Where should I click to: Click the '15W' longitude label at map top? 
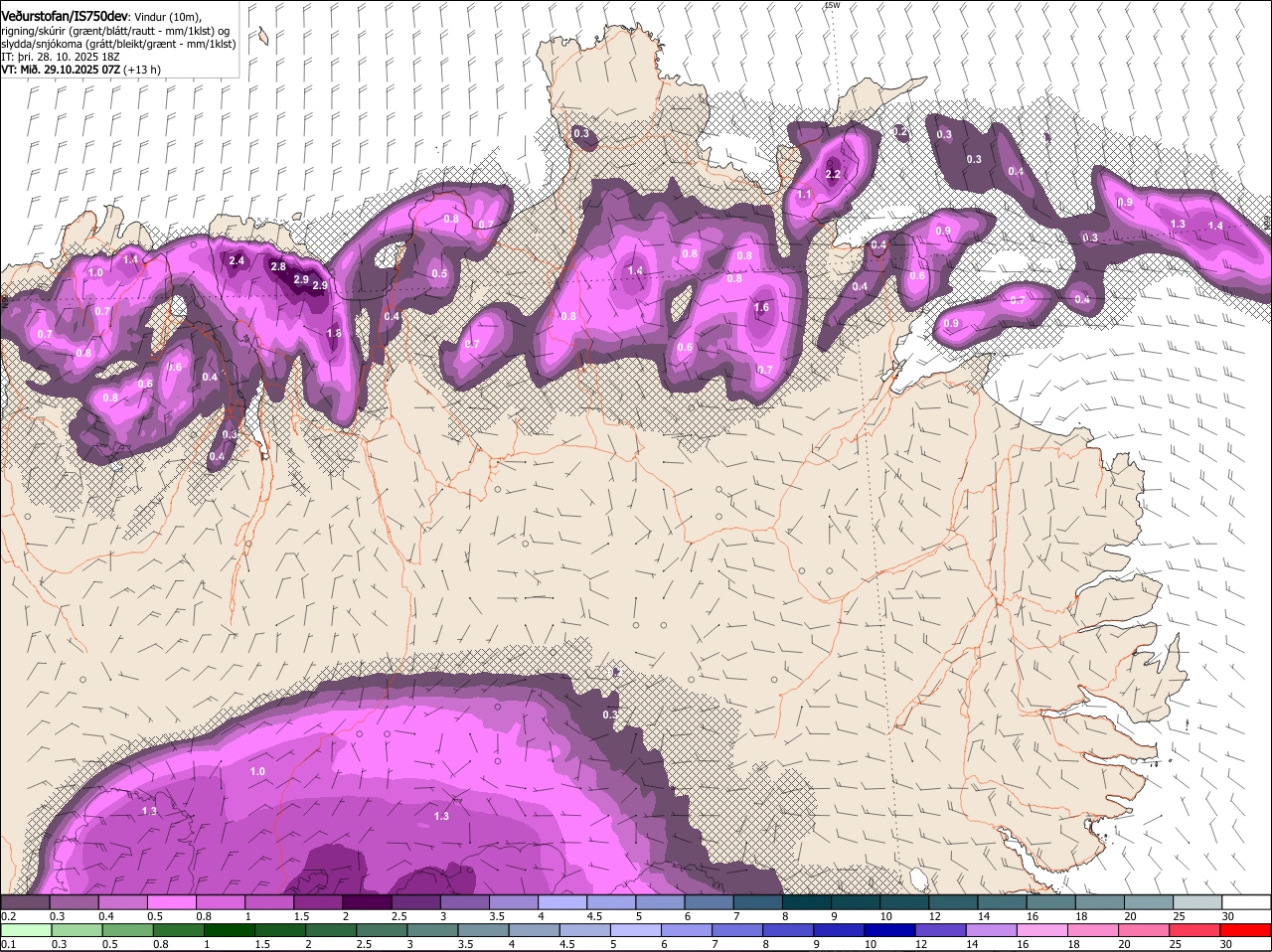[x=832, y=5]
